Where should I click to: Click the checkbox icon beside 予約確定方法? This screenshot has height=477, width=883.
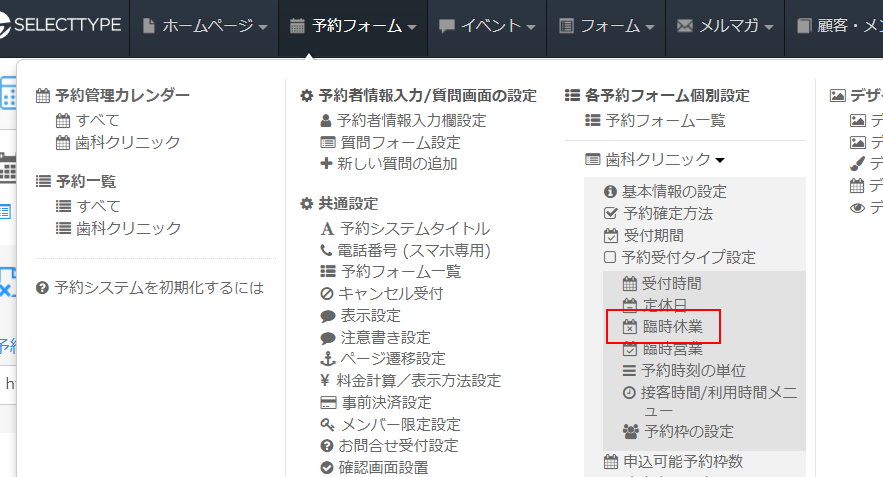tap(611, 213)
